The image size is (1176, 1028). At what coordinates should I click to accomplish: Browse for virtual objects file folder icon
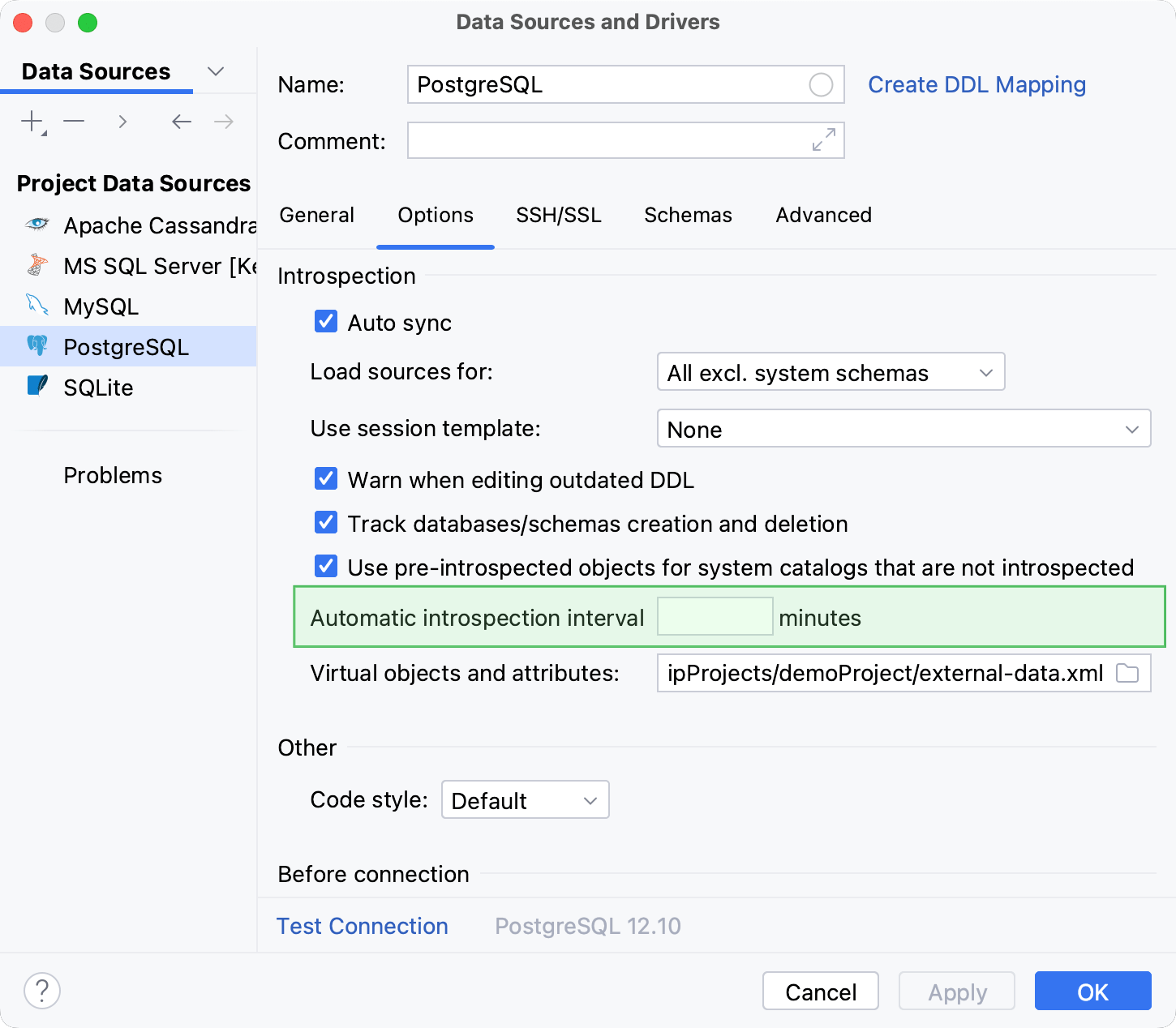(1127, 673)
